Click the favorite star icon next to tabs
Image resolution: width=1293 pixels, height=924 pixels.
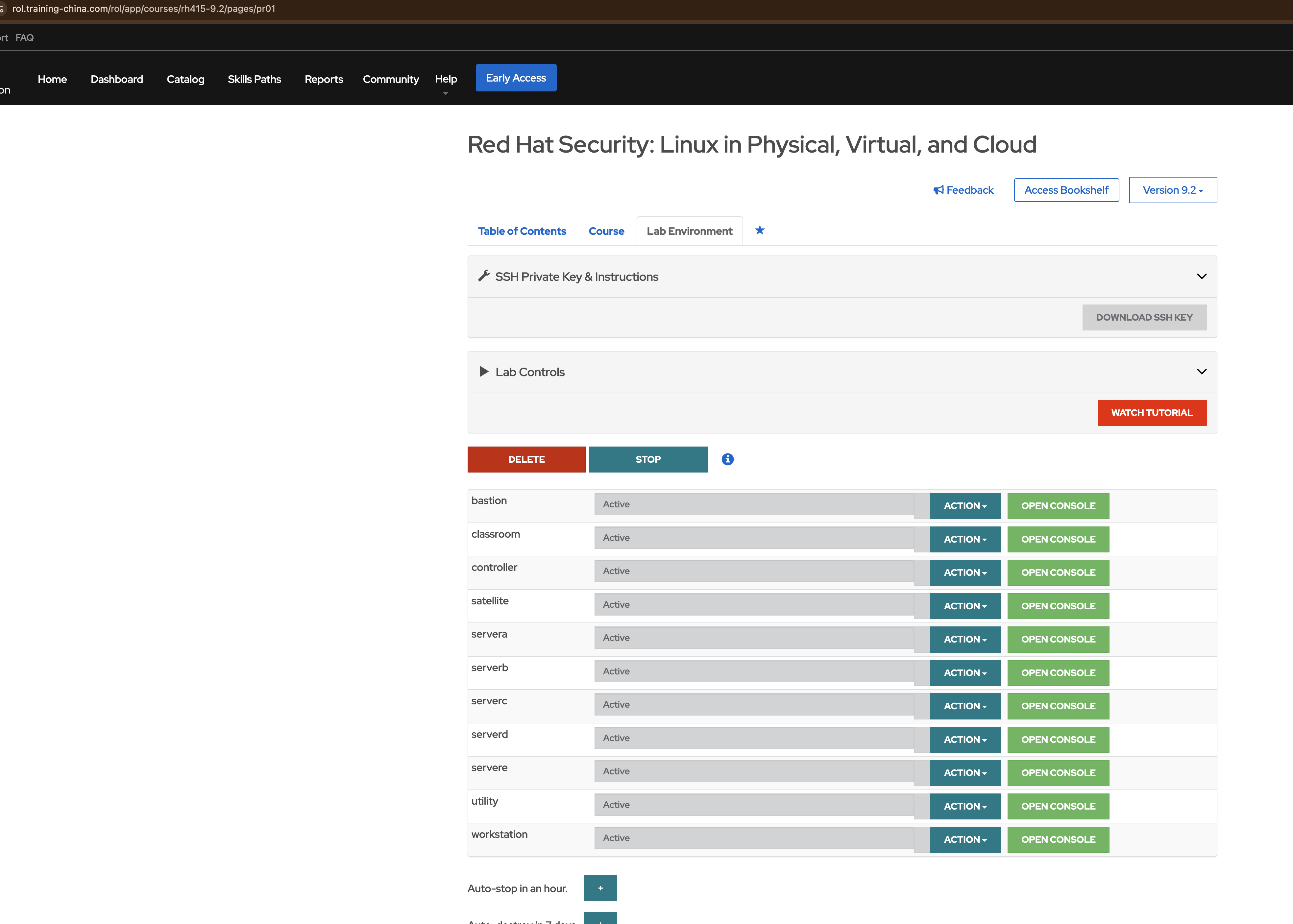pos(759,231)
